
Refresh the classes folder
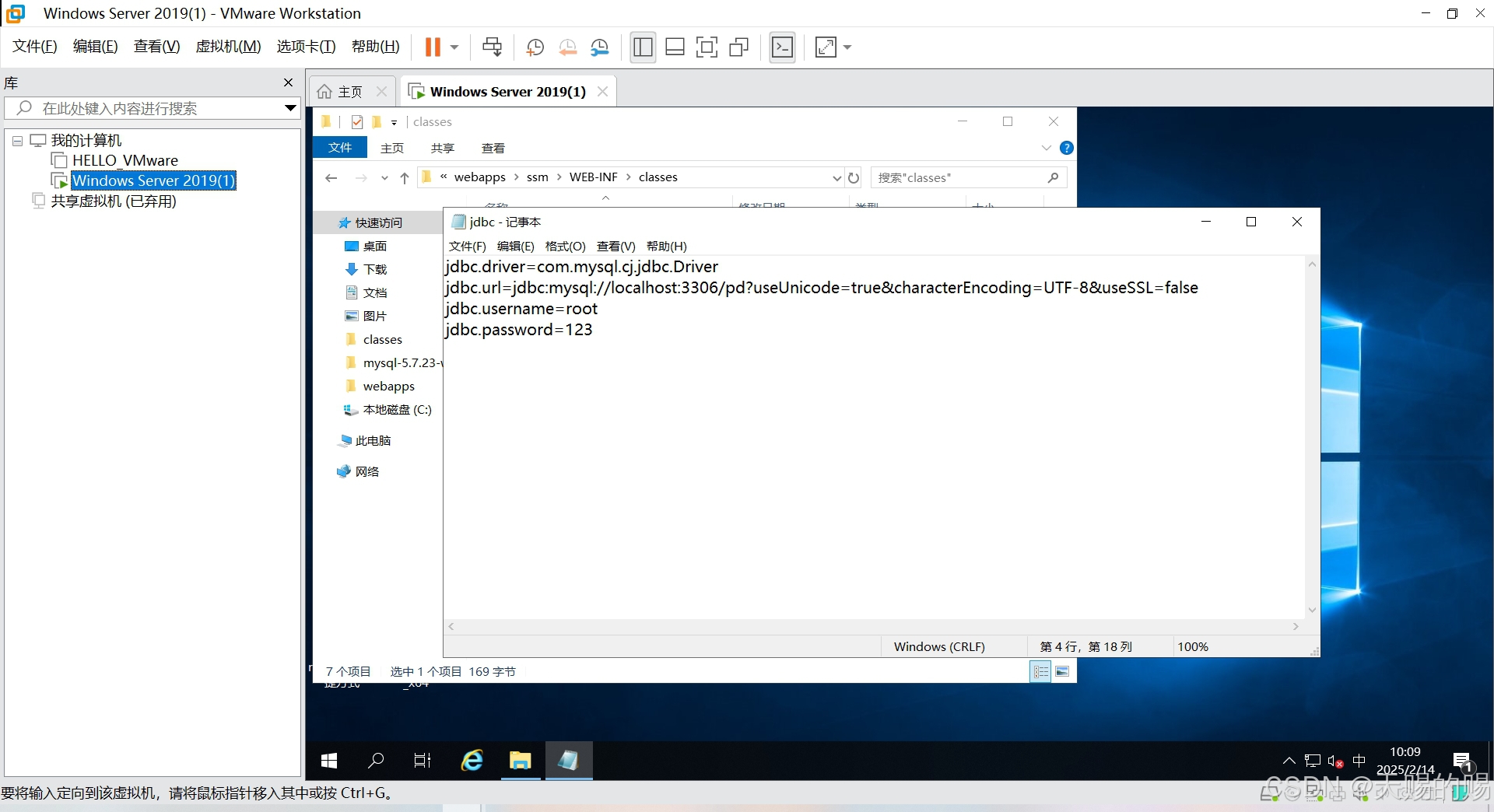854,178
